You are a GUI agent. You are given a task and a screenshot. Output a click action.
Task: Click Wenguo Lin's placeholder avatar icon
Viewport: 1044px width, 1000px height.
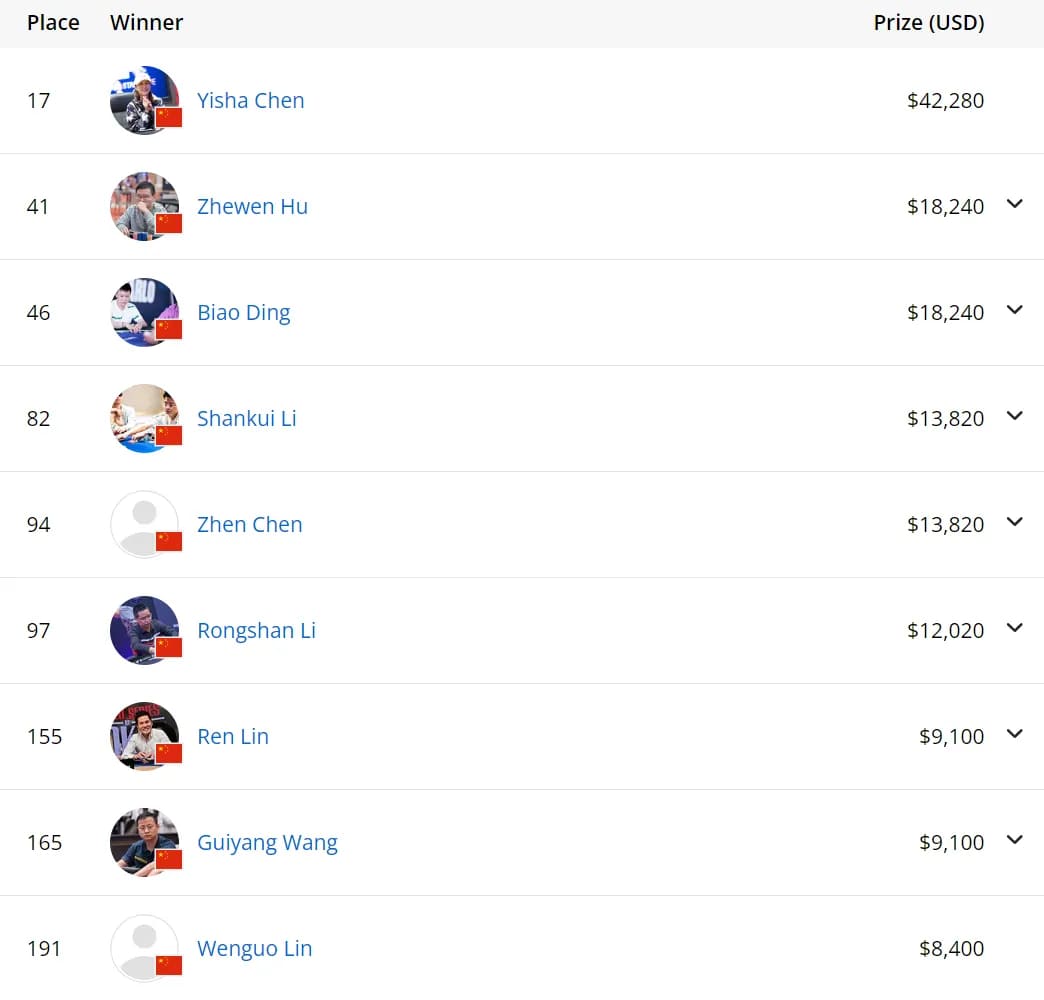click(144, 948)
